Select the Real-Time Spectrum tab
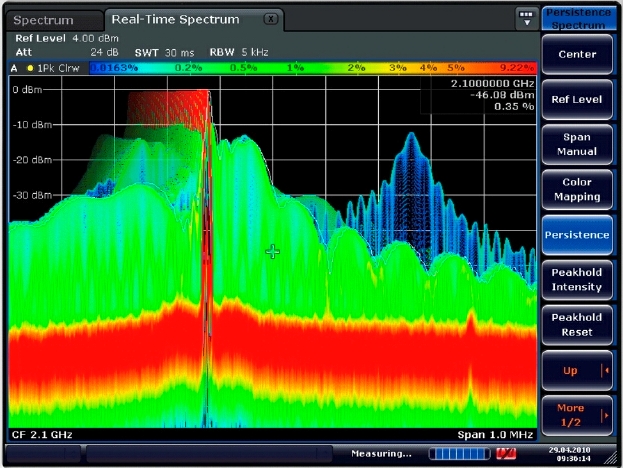This screenshot has width=623, height=468. tap(176, 20)
